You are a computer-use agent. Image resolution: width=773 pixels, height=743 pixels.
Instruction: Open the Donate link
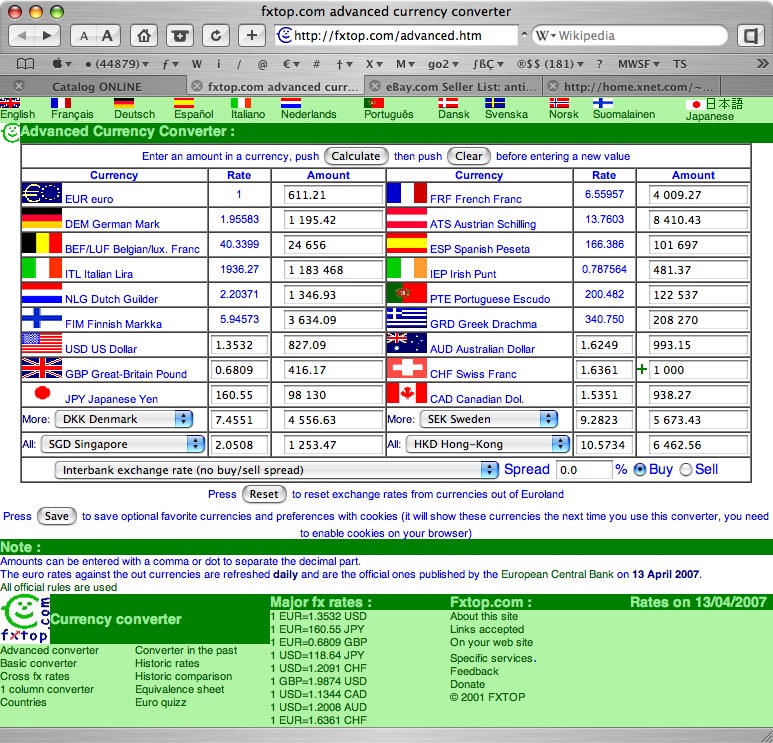pyautogui.click(x=467, y=684)
